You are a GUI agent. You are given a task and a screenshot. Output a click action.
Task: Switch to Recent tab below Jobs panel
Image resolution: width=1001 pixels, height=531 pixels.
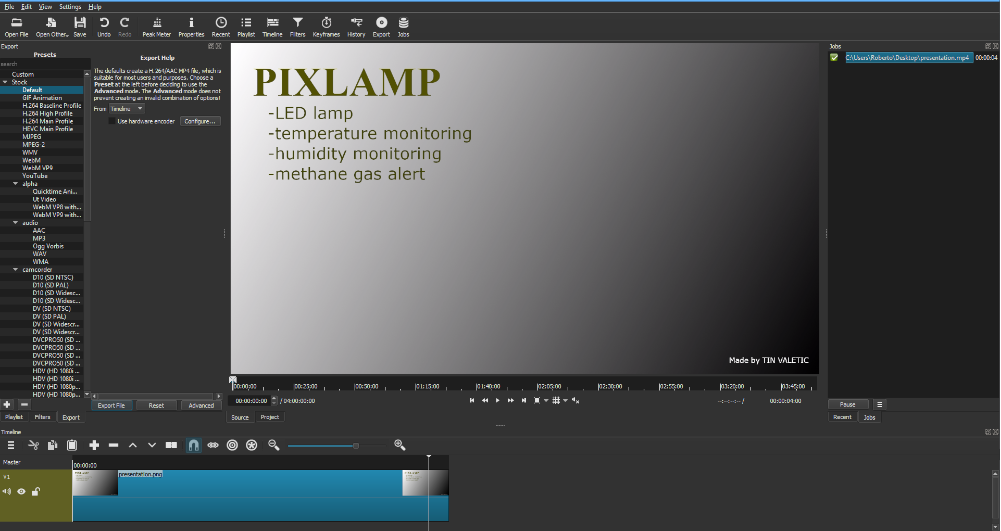842,417
